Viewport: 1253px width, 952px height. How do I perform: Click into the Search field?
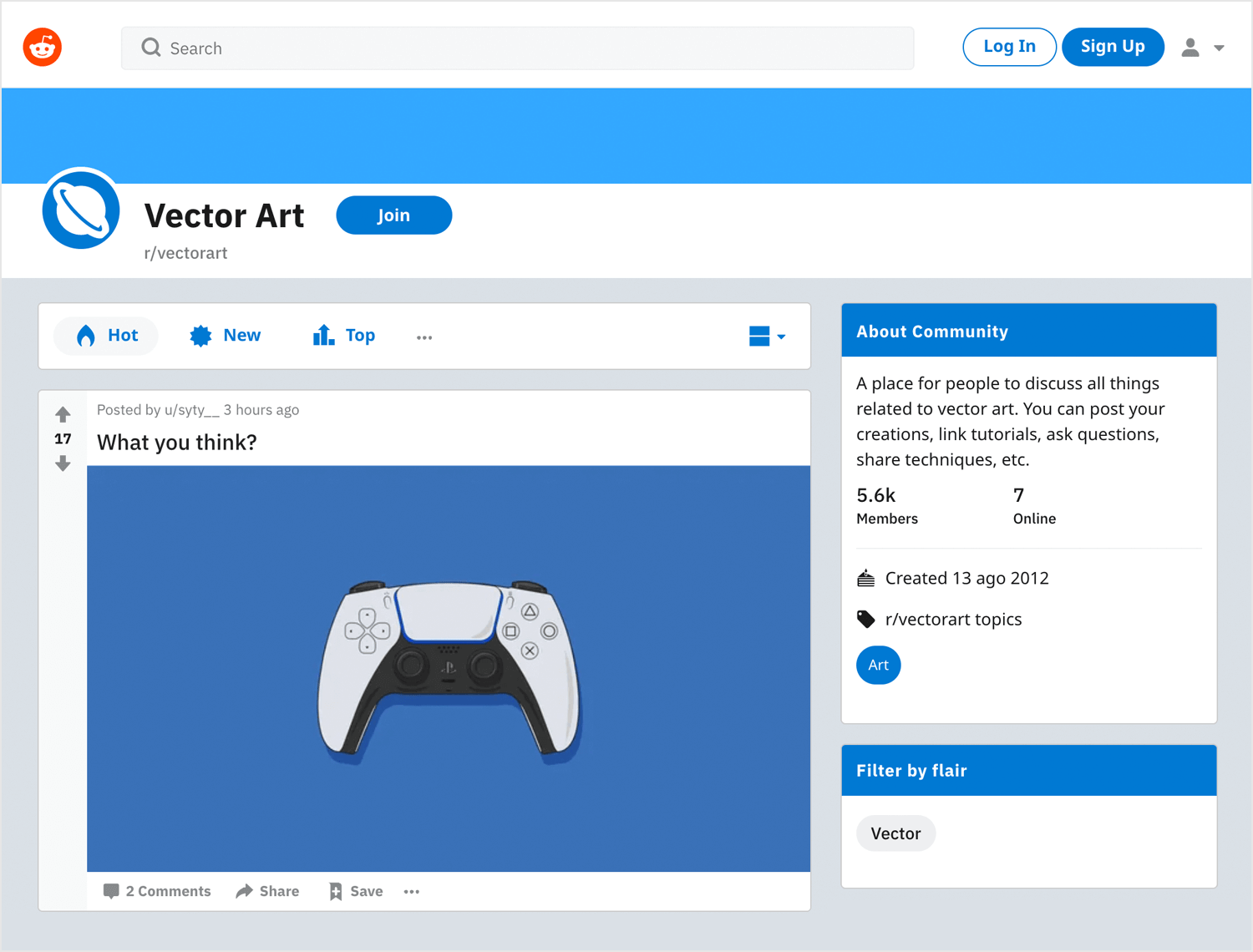[518, 48]
